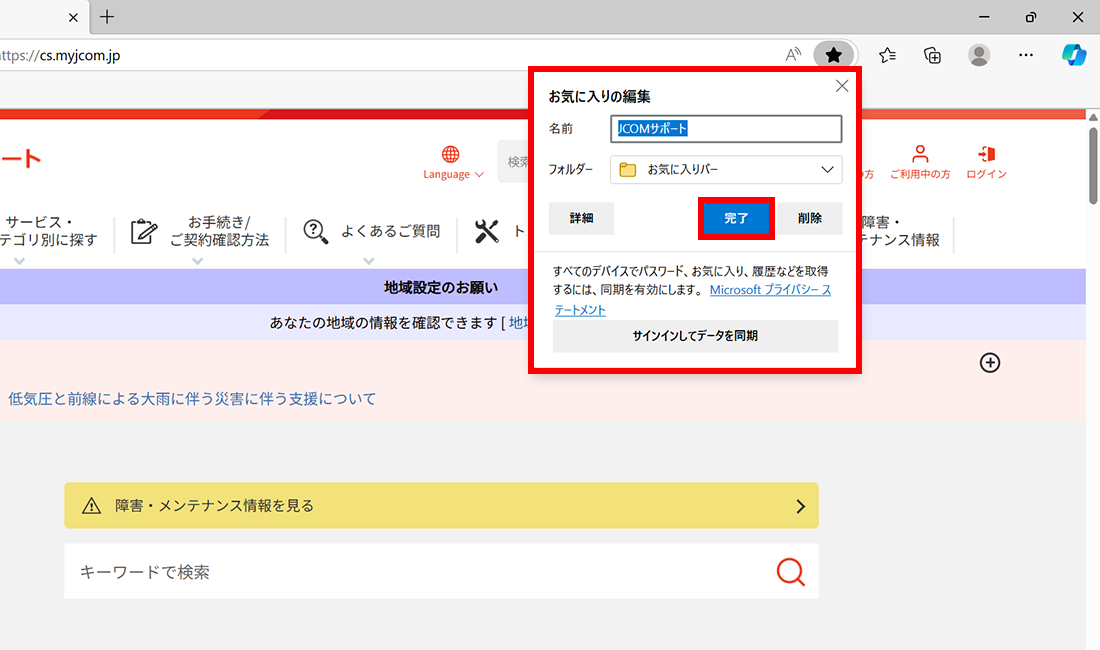Open the Read Aloud icon in address bar

pos(793,55)
